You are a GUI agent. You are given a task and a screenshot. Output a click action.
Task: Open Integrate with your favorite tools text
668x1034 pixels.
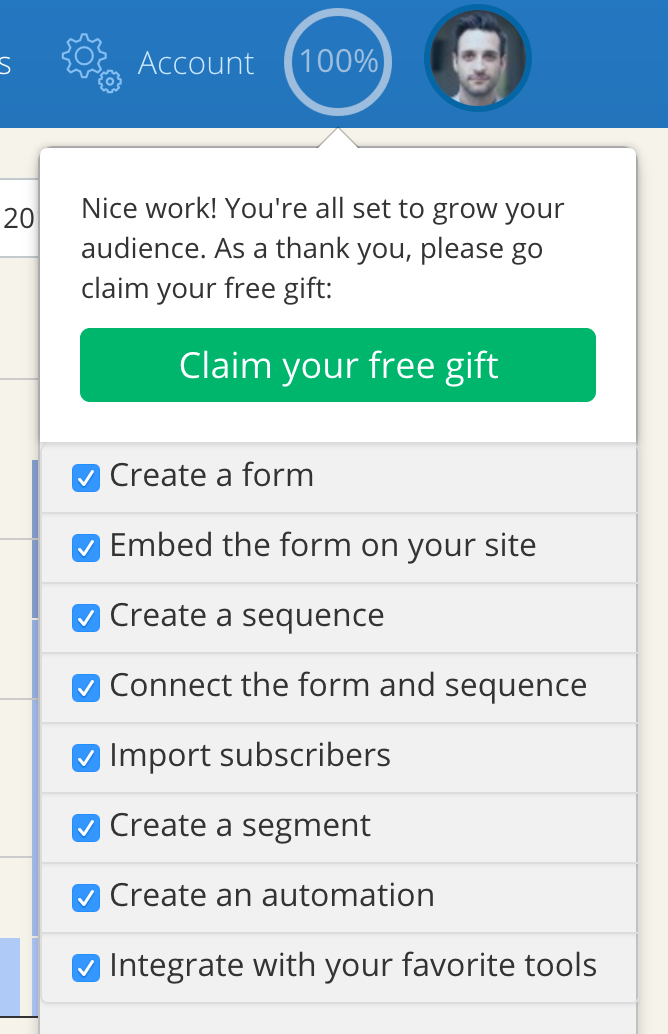353,965
